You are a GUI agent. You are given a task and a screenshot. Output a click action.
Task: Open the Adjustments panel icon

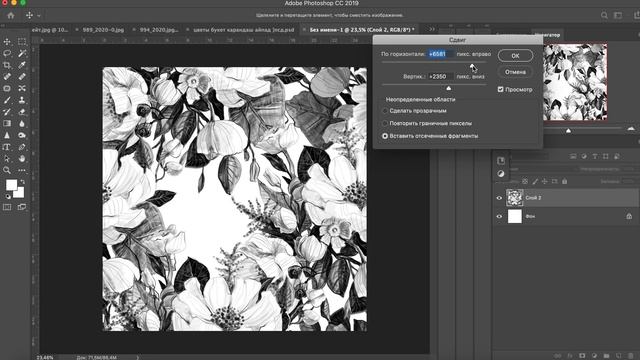pos(501,174)
